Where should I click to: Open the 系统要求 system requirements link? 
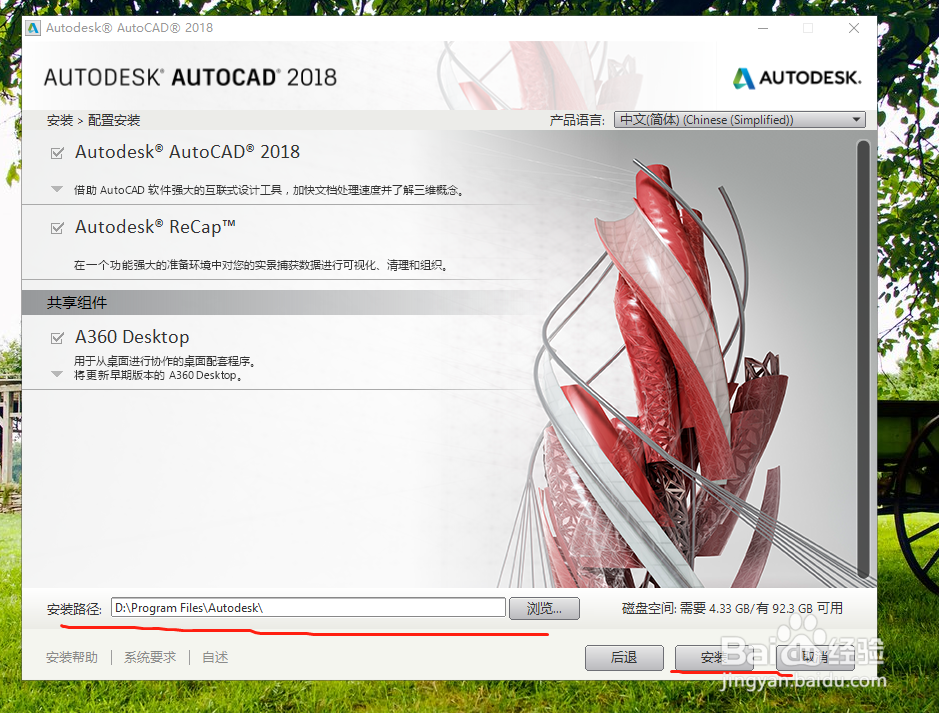150,657
